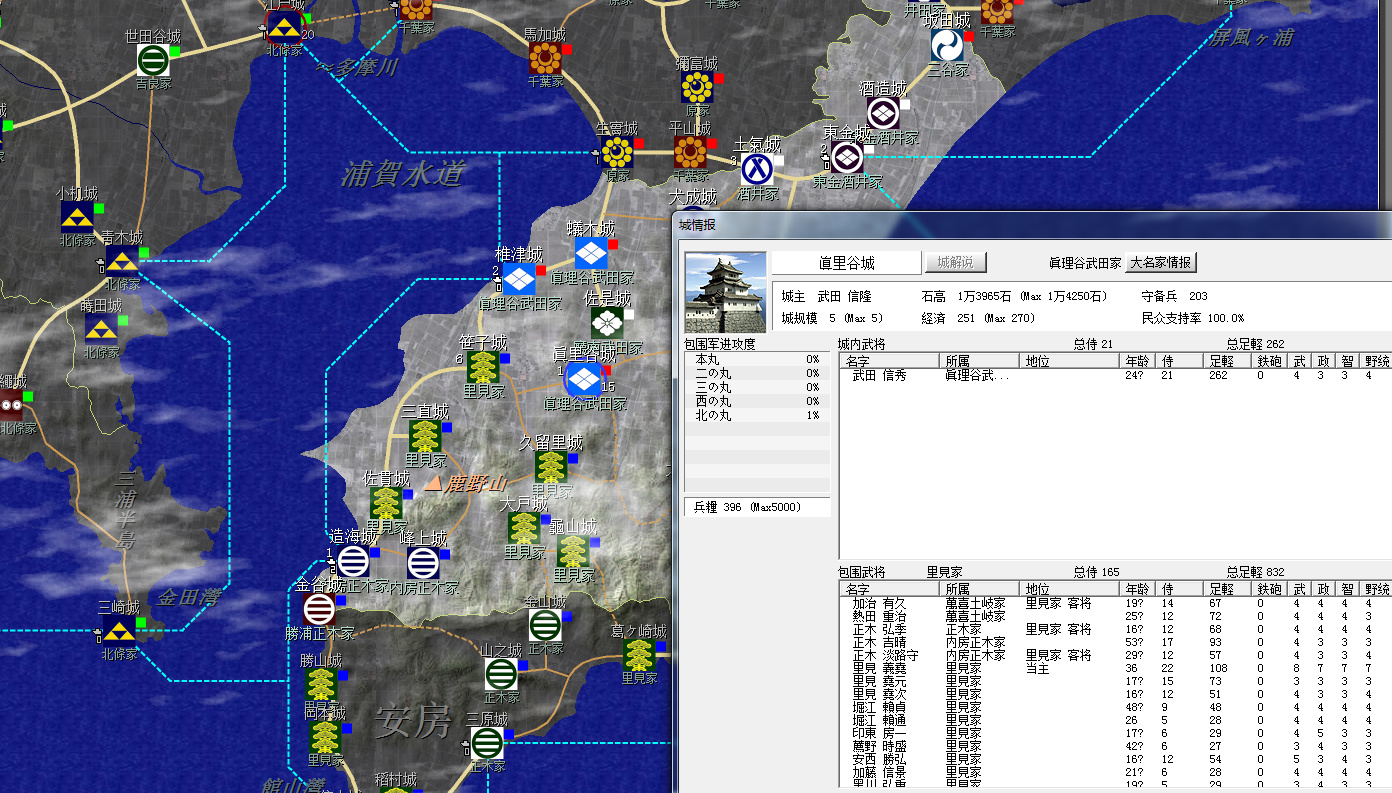
Task: Select the 坂田城 castle icon
Action: pyautogui.click(x=946, y=45)
